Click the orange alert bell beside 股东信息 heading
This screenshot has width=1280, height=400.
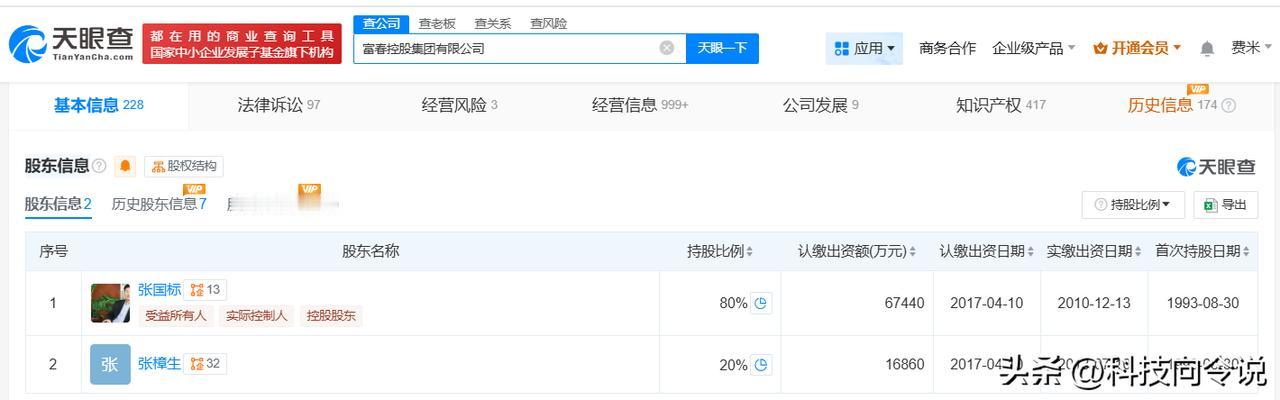pos(126,166)
